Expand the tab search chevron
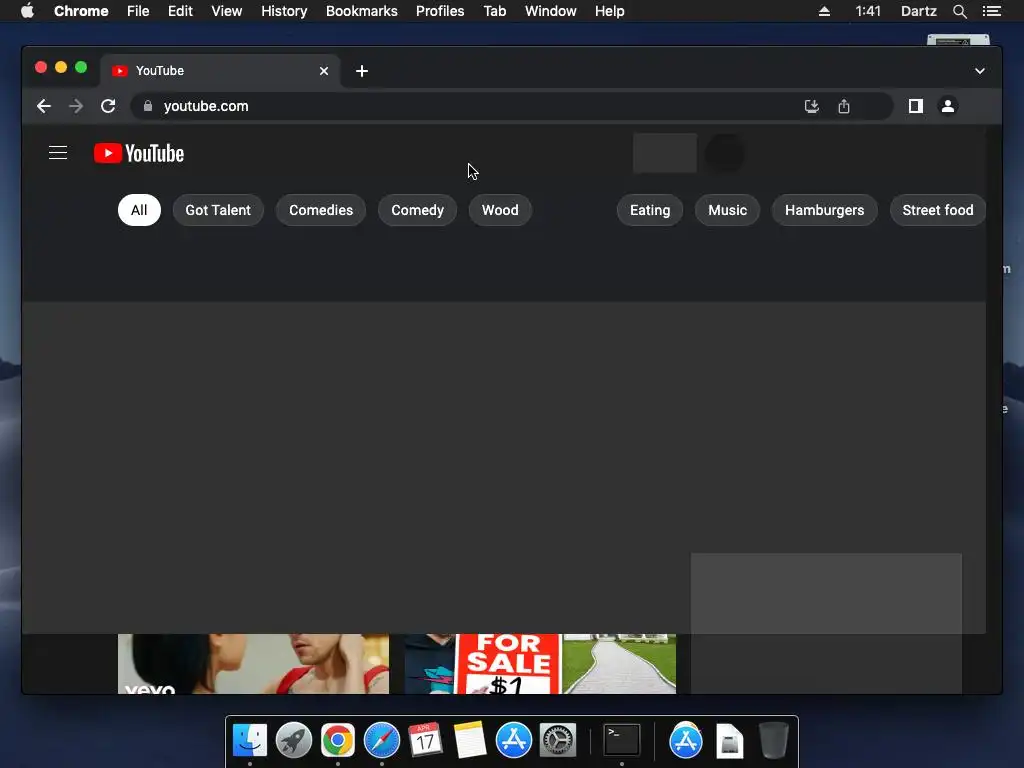 (x=980, y=71)
